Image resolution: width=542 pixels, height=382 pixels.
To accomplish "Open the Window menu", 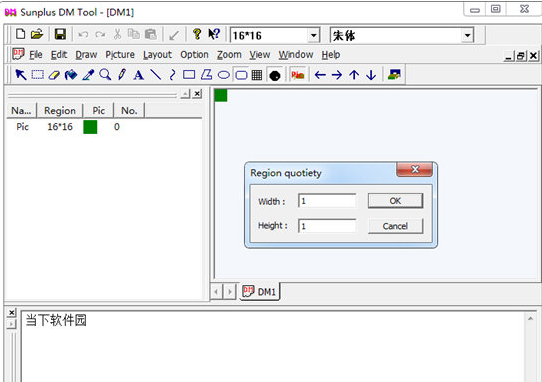I will pos(296,55).
